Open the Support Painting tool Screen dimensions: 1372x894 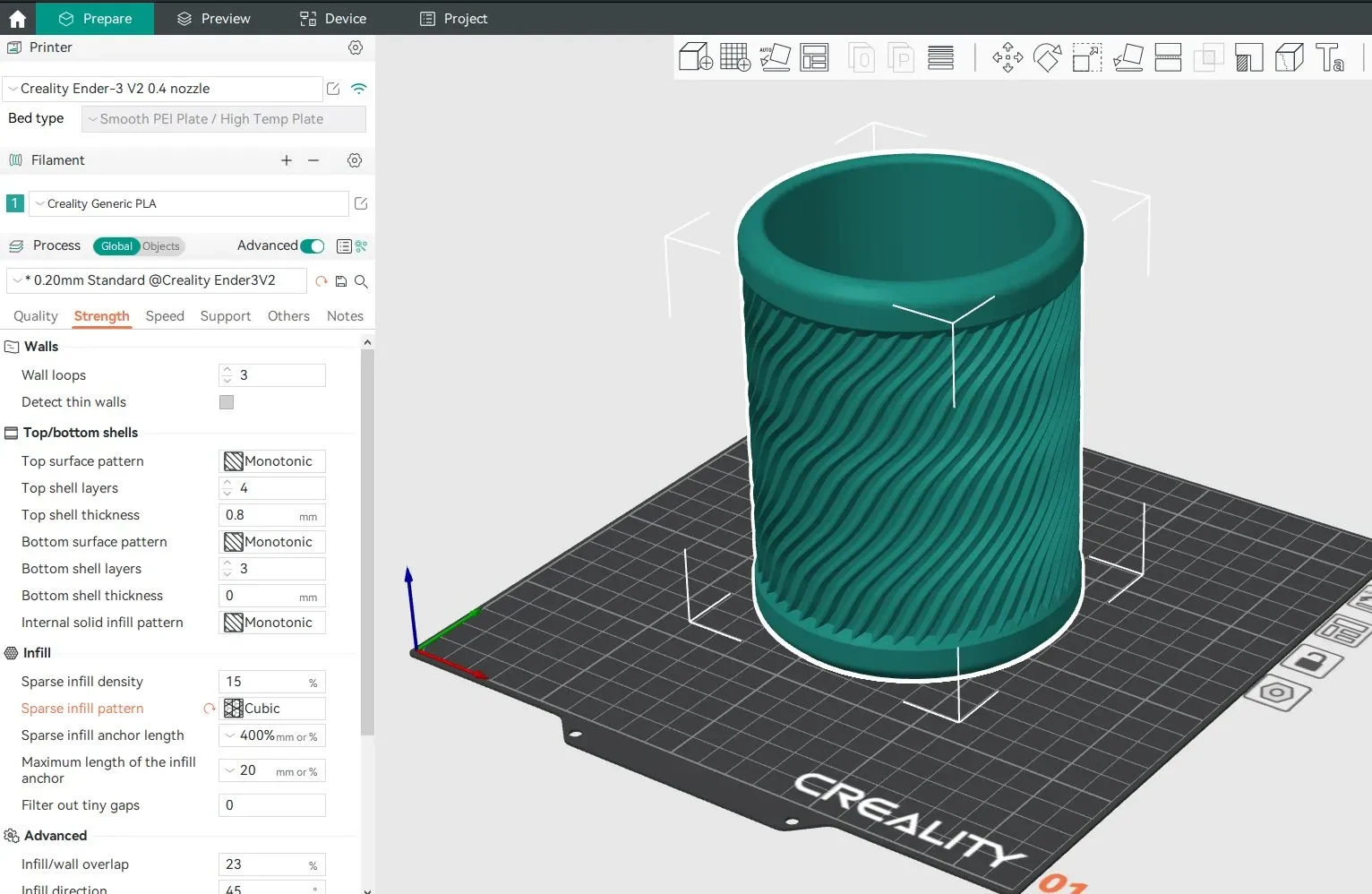(1248, 57)
